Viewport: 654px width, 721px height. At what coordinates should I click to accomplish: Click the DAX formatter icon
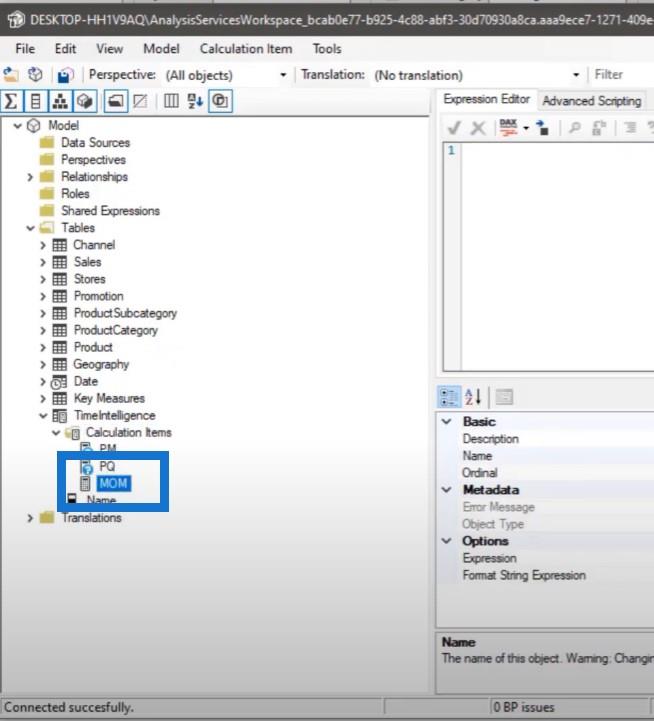[508, 127]
